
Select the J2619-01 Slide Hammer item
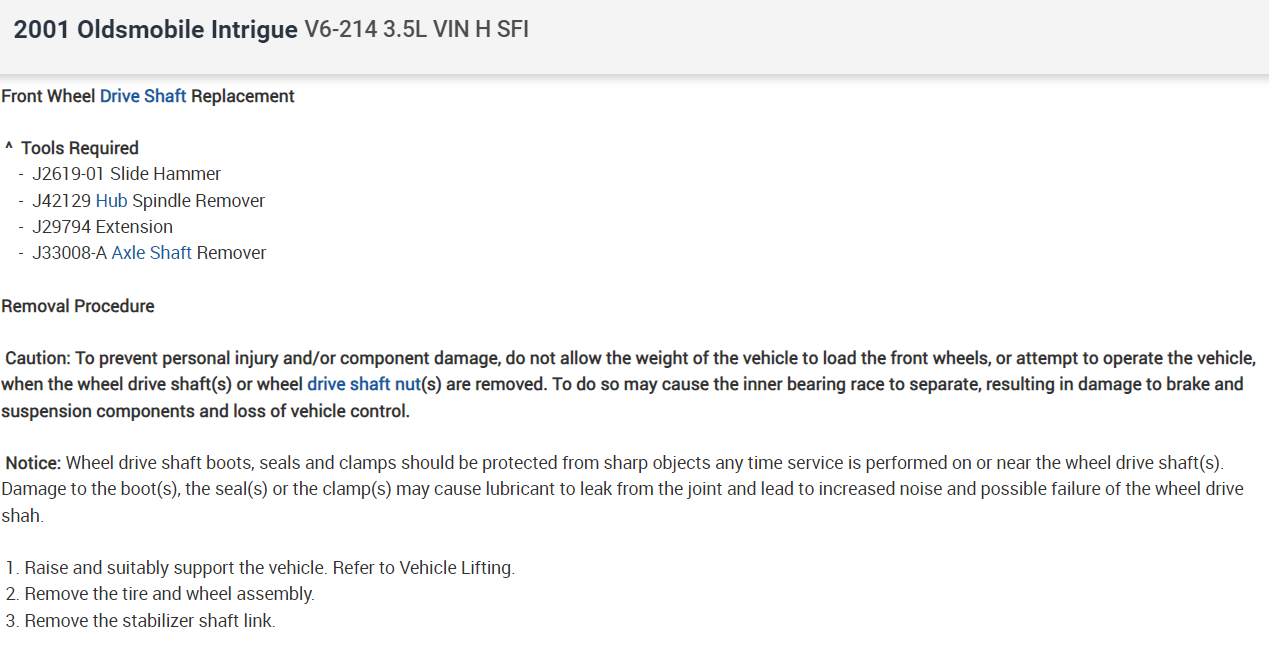(x=126, y=174)
